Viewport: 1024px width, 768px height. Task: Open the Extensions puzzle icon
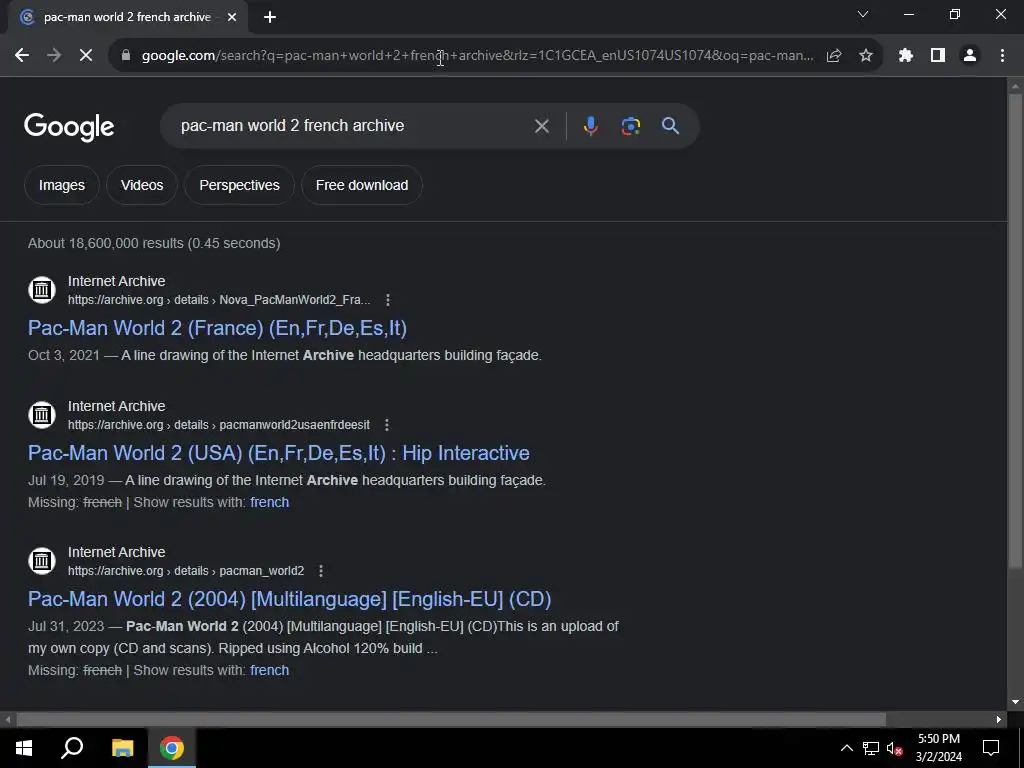905,56
